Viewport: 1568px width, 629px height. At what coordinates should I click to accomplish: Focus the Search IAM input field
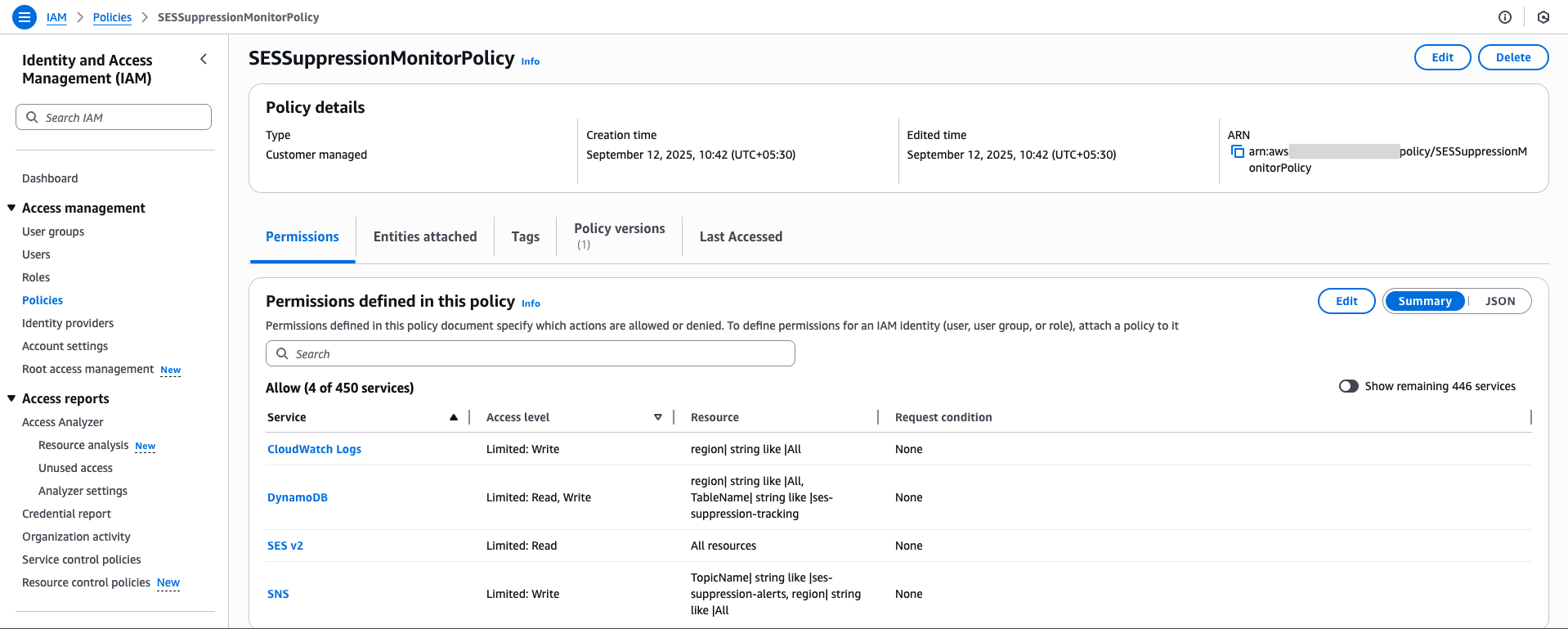pos(114,117)
